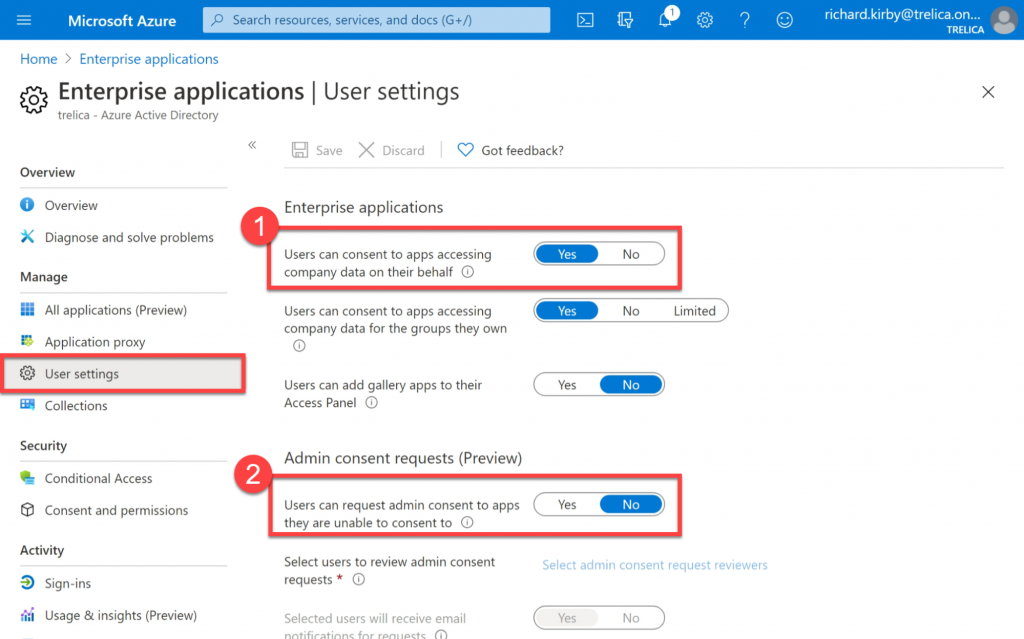
Task: Discard the unsaved user settings
Action: click(392, 150)
